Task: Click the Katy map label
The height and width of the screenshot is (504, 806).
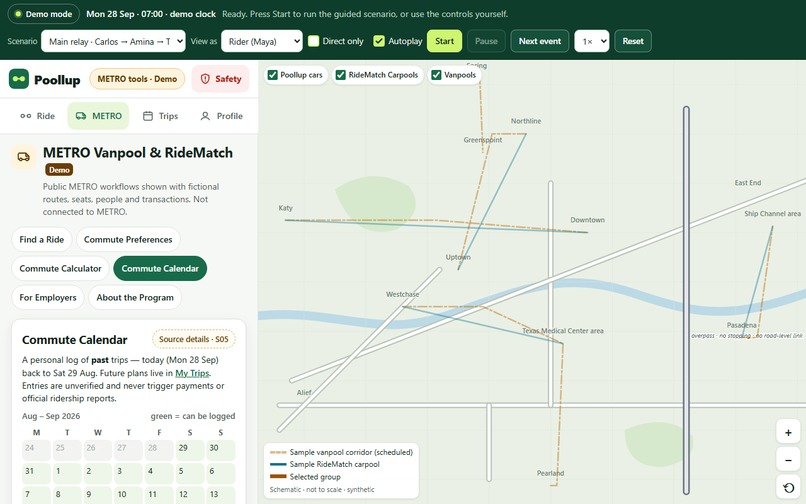Action: [x=285, y=208]
